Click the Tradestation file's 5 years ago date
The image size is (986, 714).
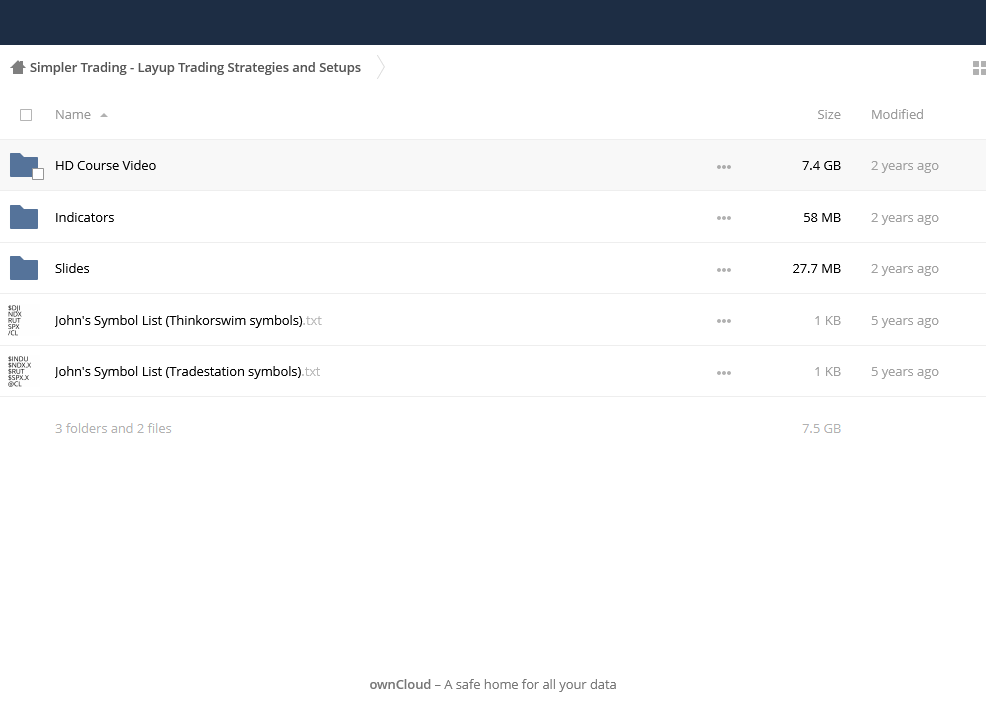coord(904,371)
